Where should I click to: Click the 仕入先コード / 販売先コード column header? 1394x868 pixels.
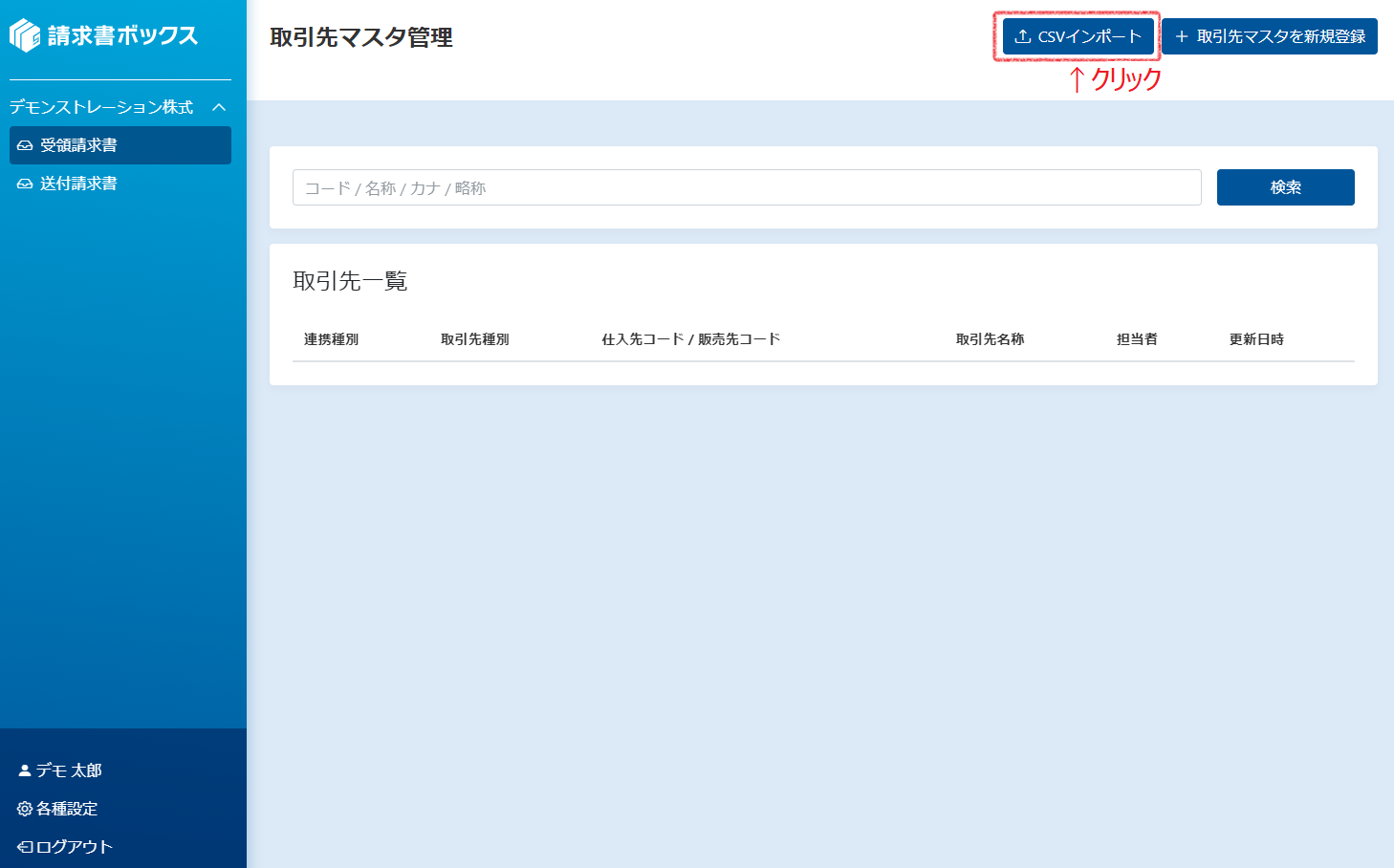pos(691,339)
